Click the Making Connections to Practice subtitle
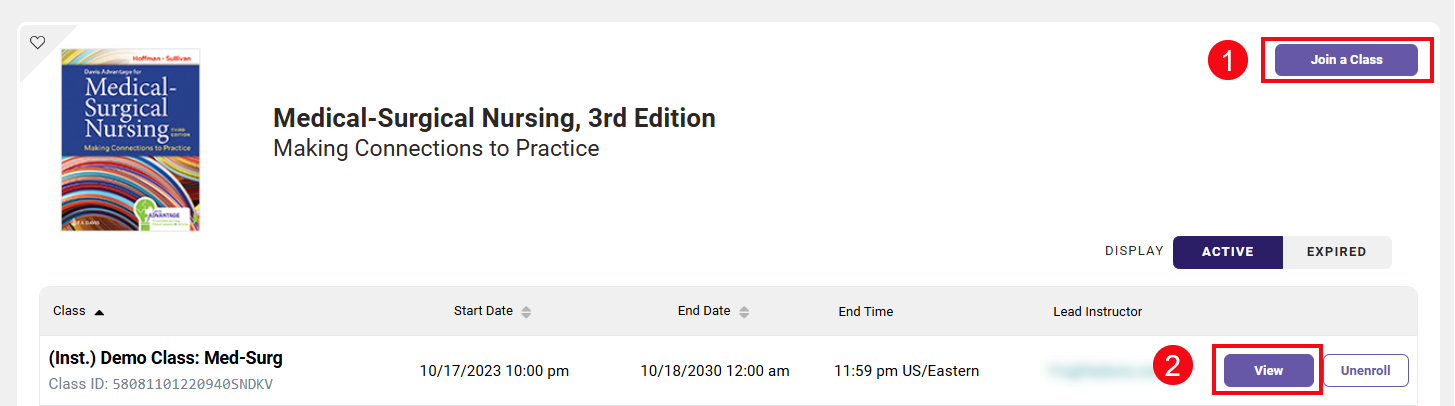This screenshot has height=406, width=1455. click(436, 149)
